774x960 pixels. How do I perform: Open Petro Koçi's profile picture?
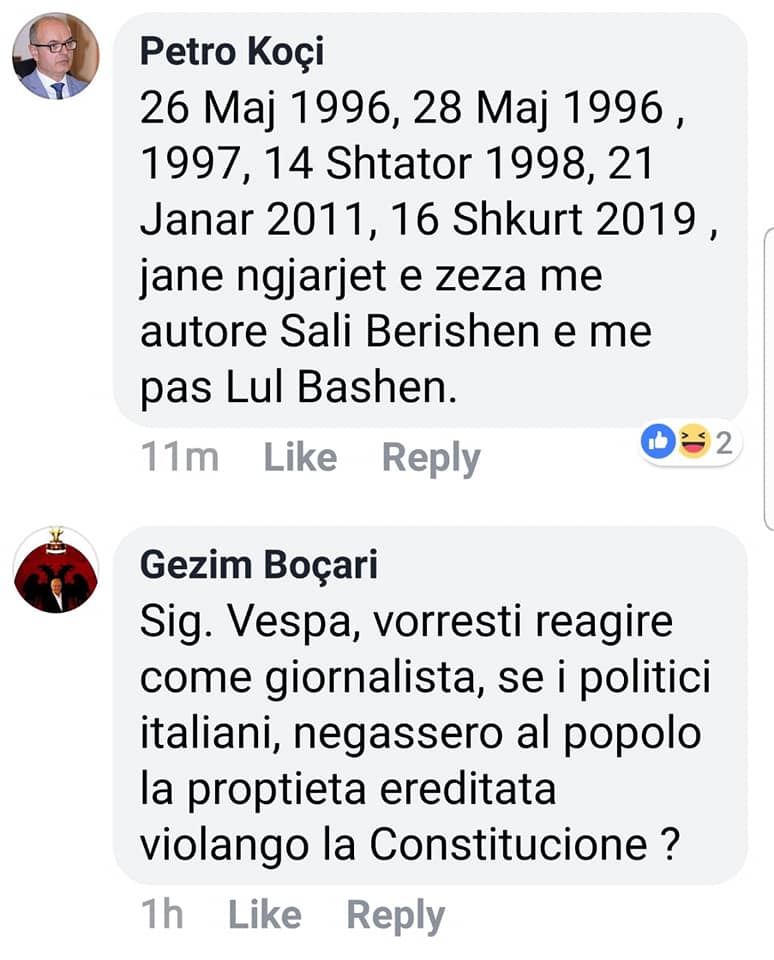click(55, 56)
